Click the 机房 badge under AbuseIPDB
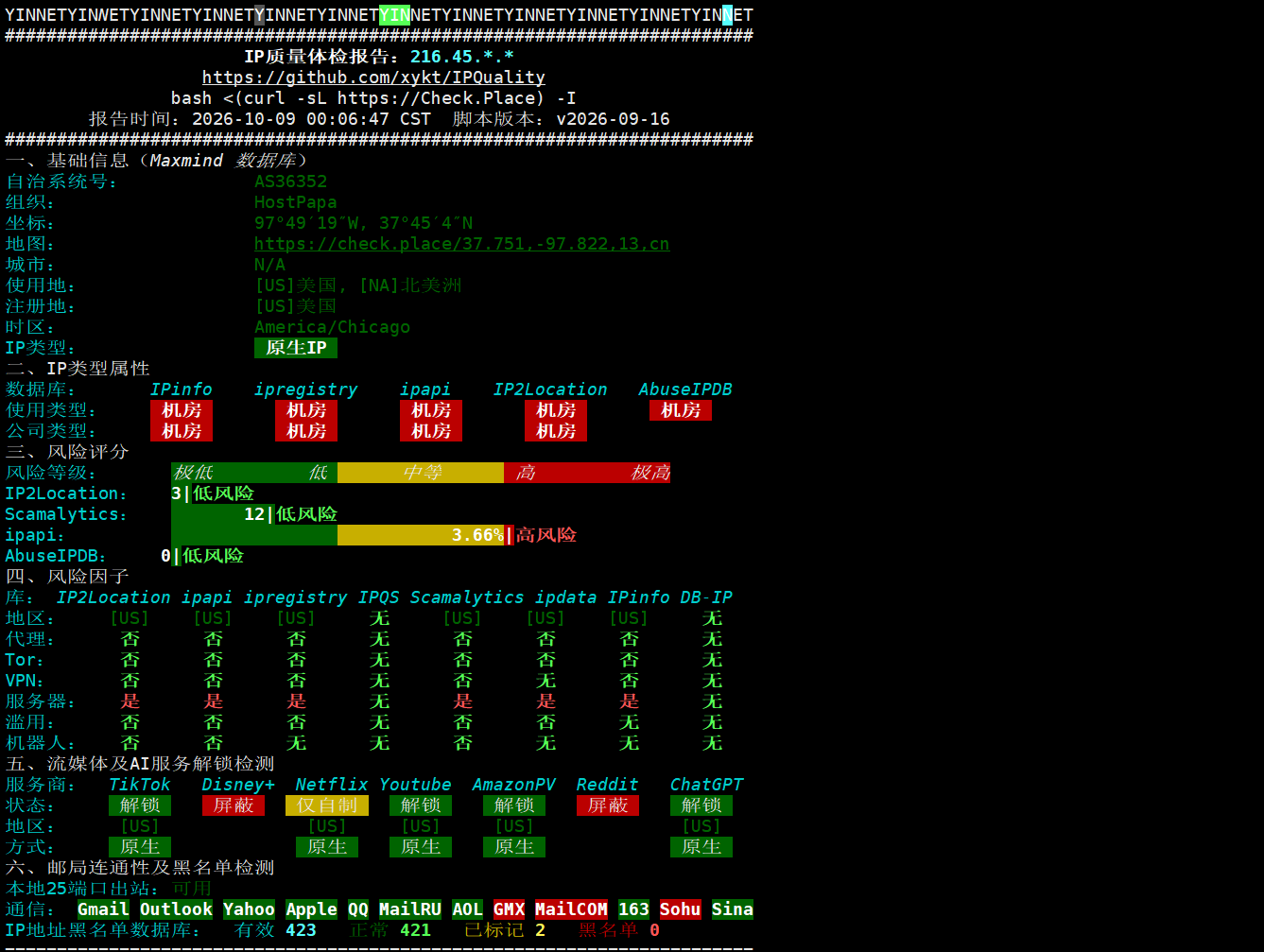The width and height of the screenshot is (1264, 952). (681, 410)
